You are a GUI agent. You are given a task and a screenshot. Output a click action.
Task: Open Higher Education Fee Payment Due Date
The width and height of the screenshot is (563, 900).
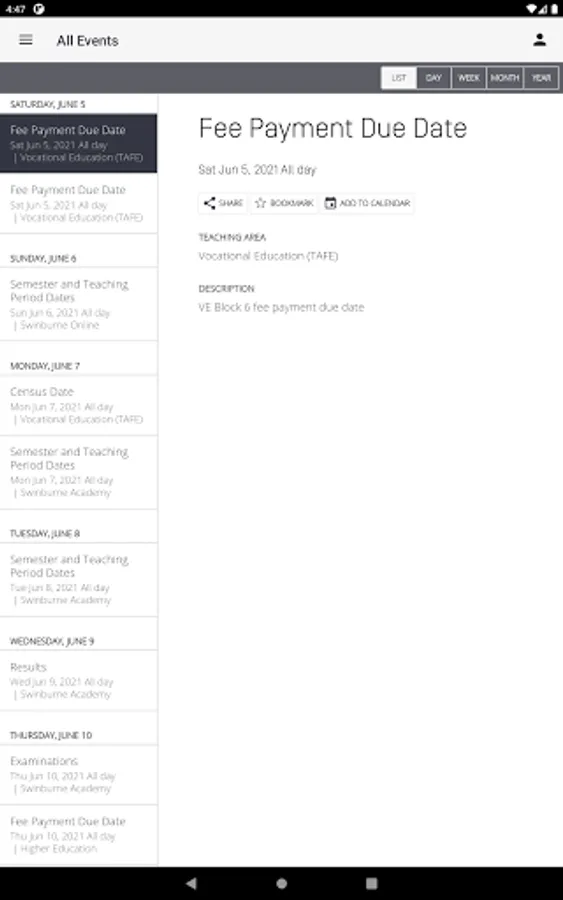coord(79,835)
